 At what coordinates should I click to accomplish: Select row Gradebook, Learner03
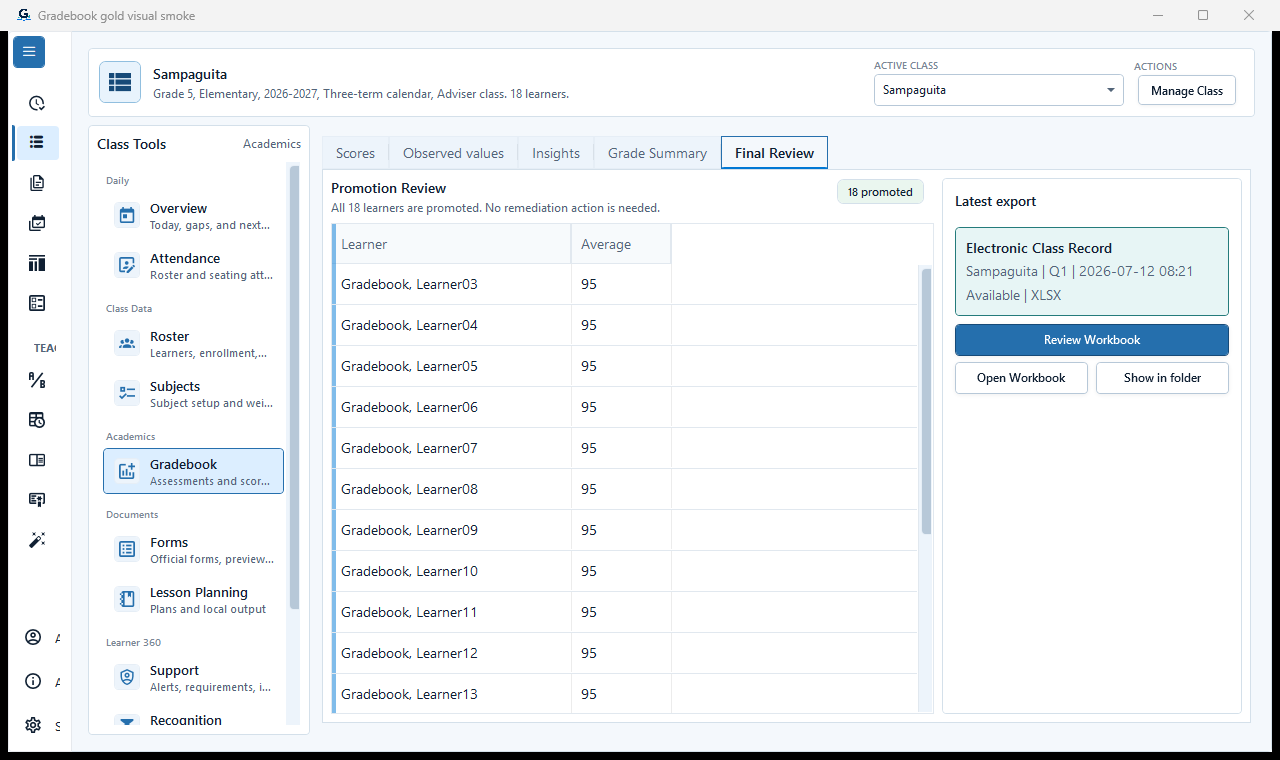pyautogui.click(x=625, y=284)
